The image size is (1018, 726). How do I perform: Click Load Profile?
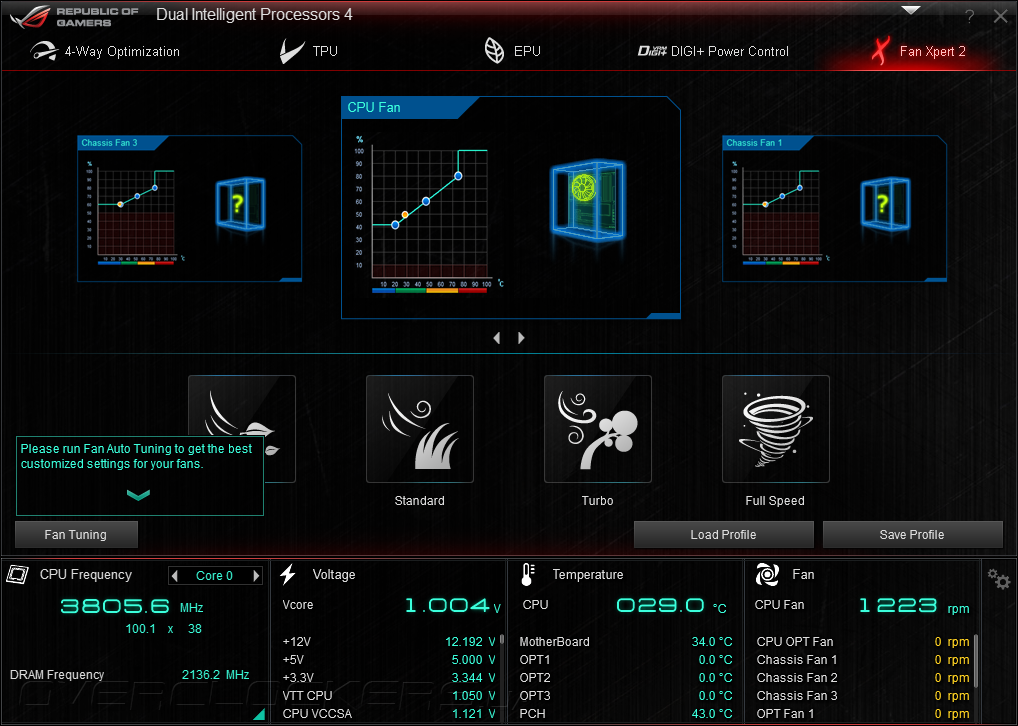[x=723, y=534]
